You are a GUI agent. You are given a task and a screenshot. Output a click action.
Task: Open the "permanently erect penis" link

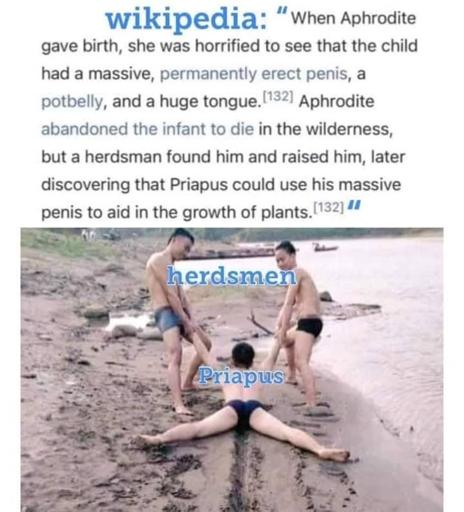coord(254,74)
